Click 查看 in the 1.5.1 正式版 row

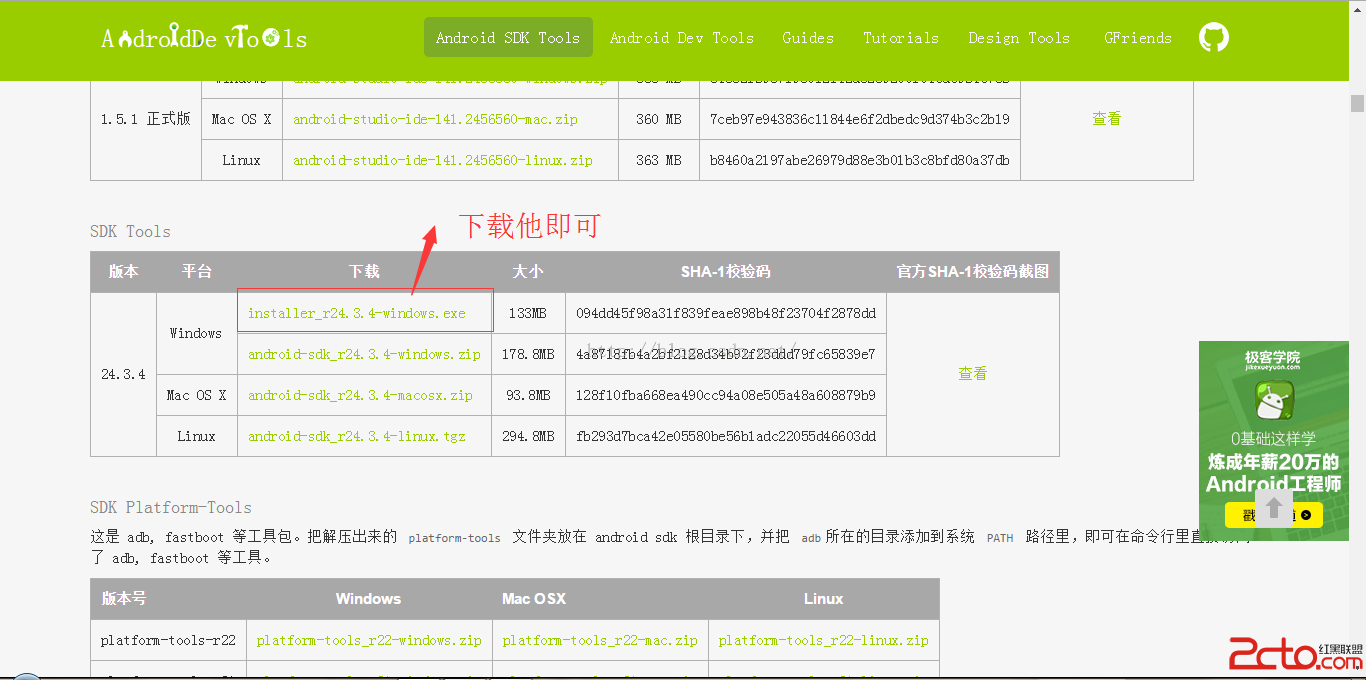tap(1107, 119)
